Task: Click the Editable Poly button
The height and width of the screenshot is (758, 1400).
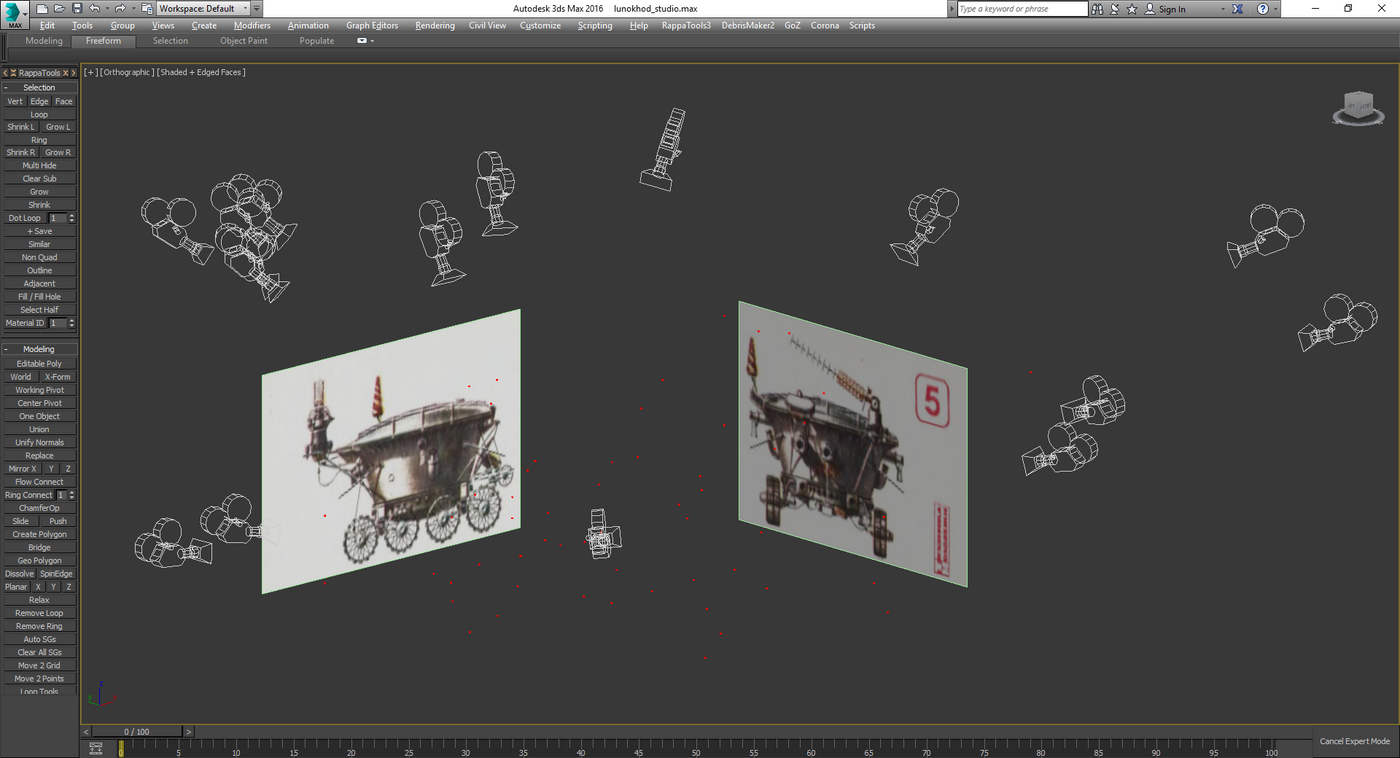Action: 39,364
